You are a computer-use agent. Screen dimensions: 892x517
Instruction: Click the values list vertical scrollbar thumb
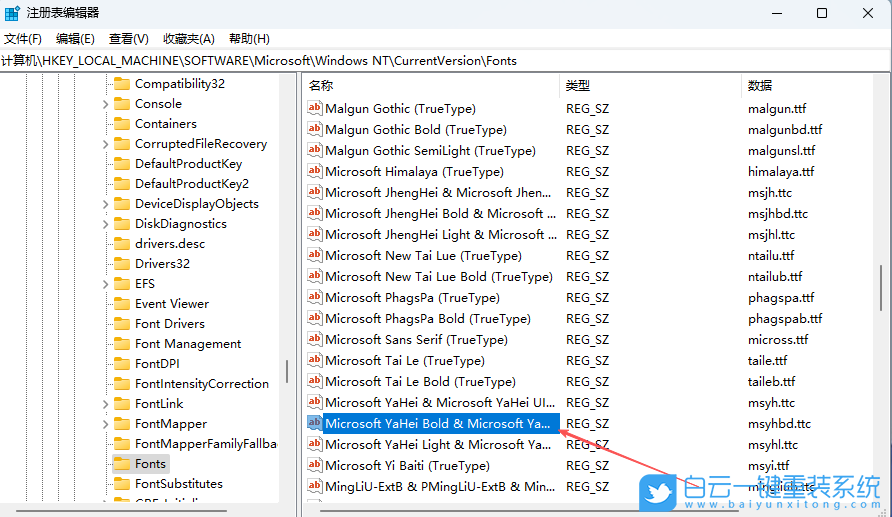pyautogui.click(x=881, y=287)
